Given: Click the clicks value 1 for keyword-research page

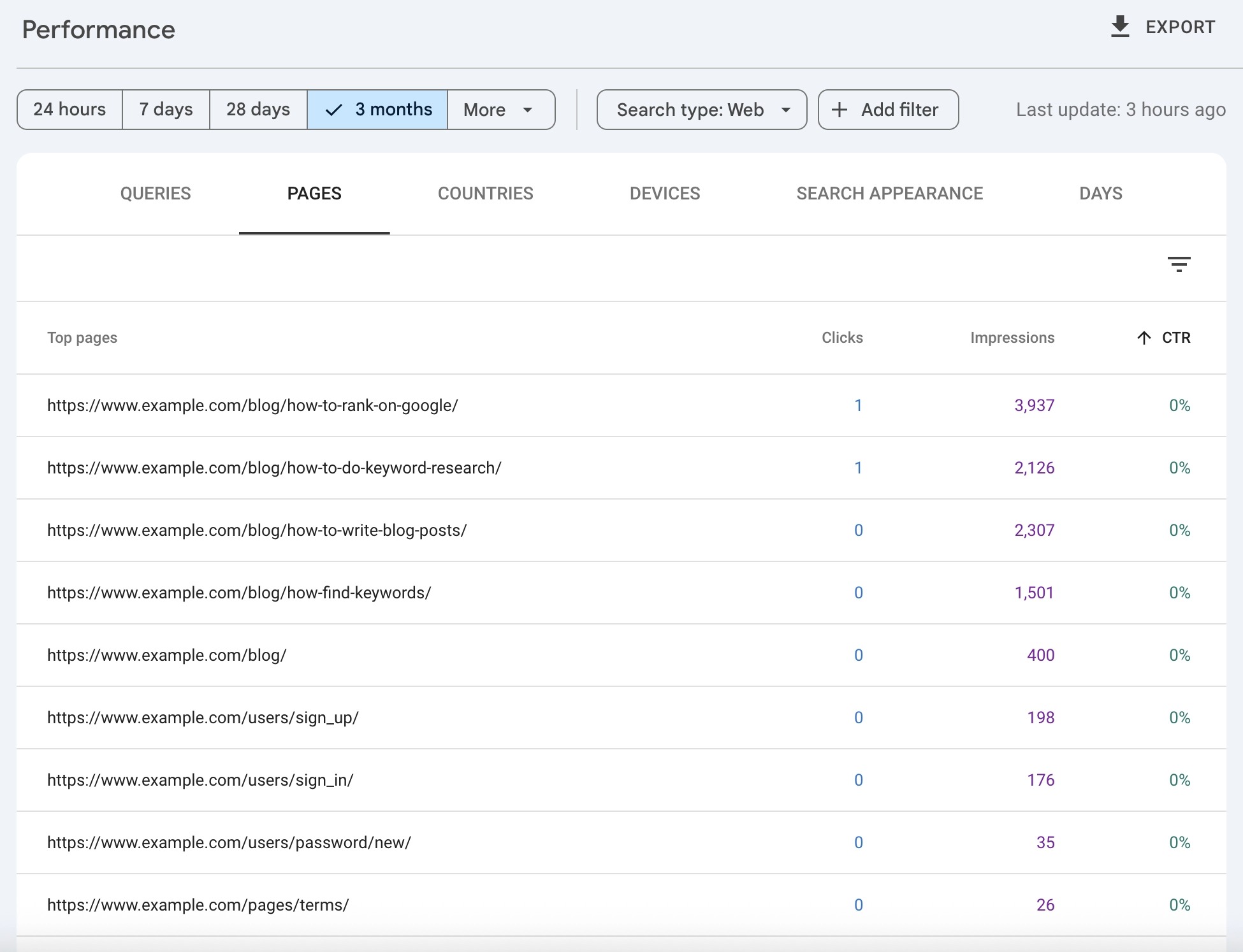Looking at the screenshot, I should point(859,467).
